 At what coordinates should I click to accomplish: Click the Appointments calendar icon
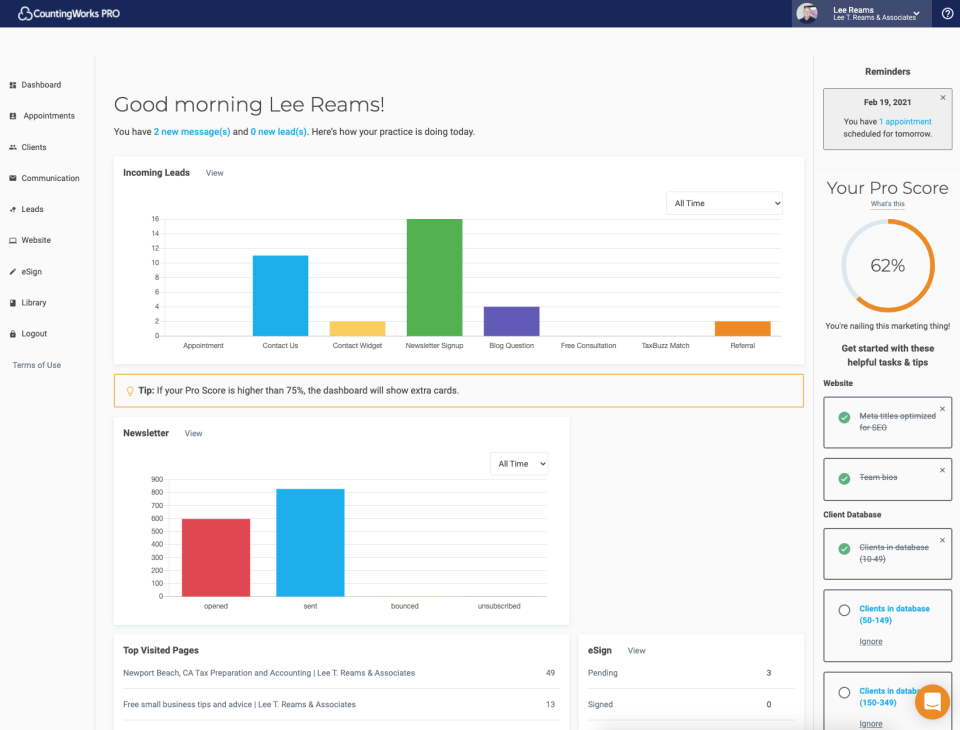click(x=12, y=116)
